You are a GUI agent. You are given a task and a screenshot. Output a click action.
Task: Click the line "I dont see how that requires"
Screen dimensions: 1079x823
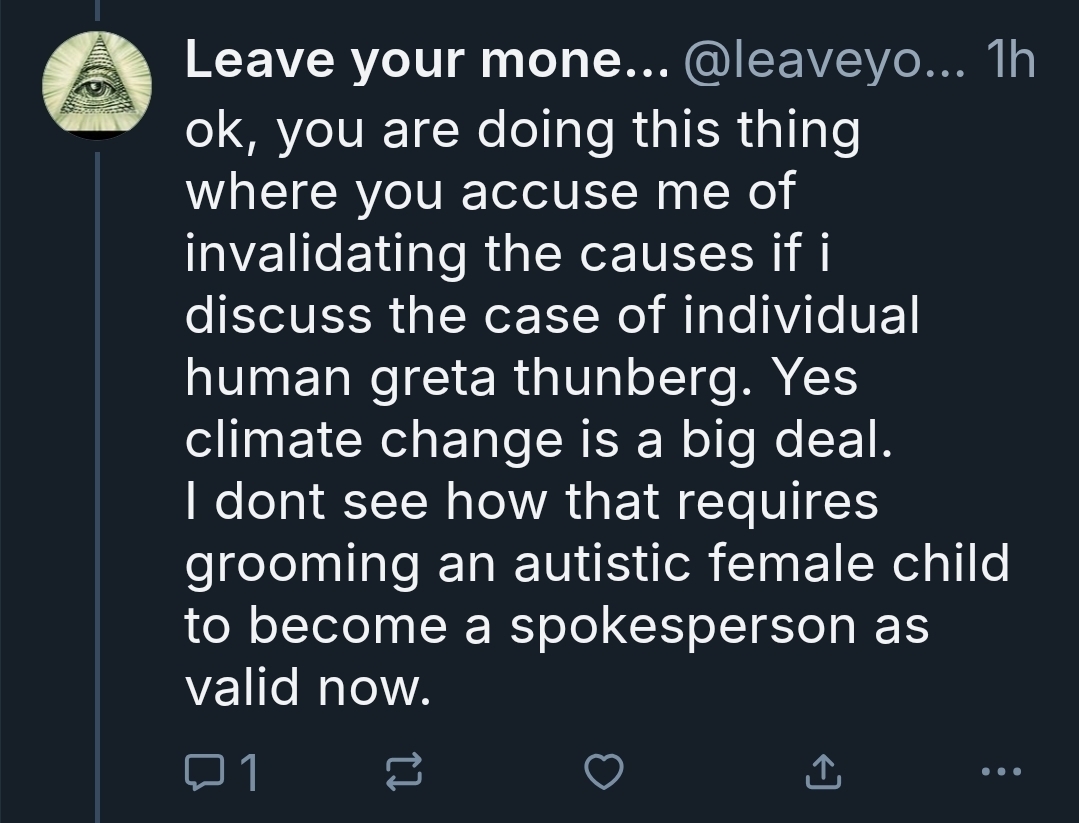(x=531, y=503)
